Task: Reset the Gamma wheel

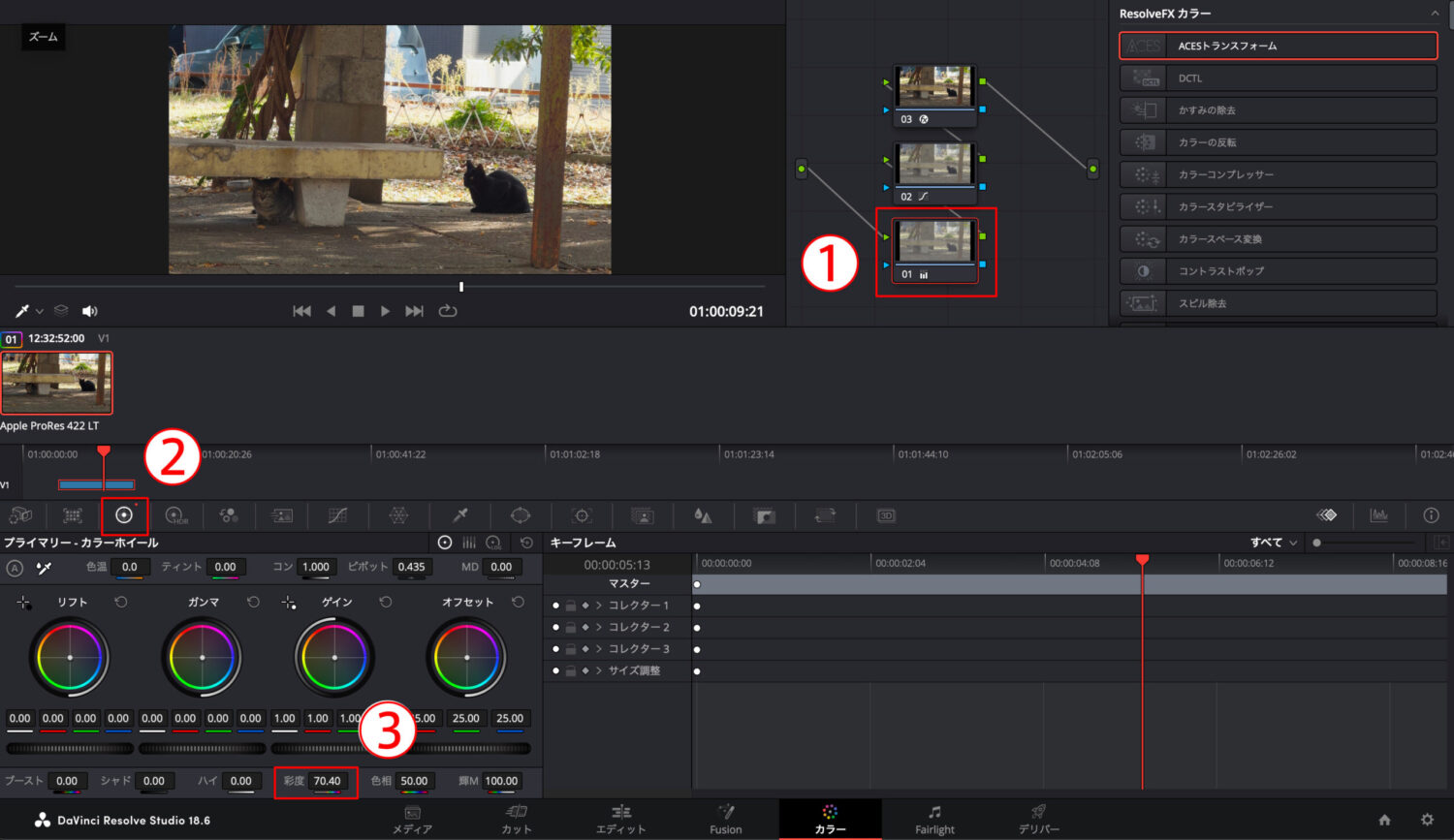Action: tap(253, 602)
